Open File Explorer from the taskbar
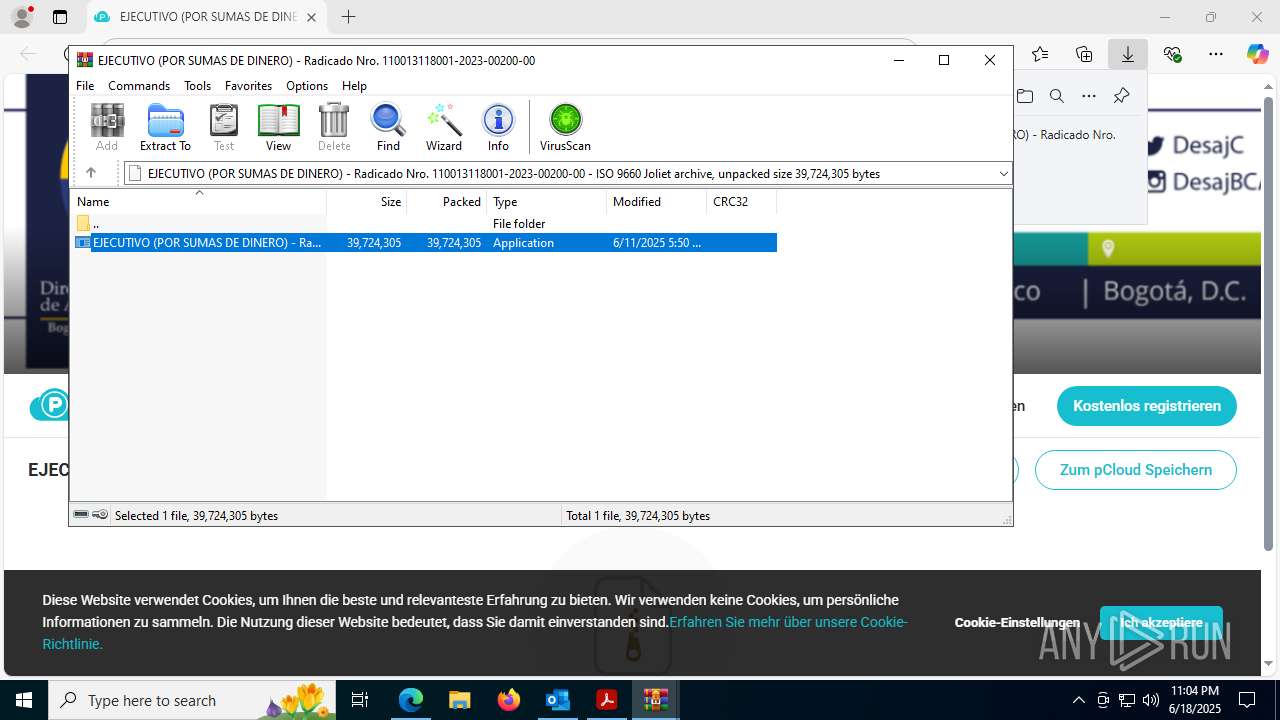The width and height of the screenshot is (1280, 720). (459, 700)
